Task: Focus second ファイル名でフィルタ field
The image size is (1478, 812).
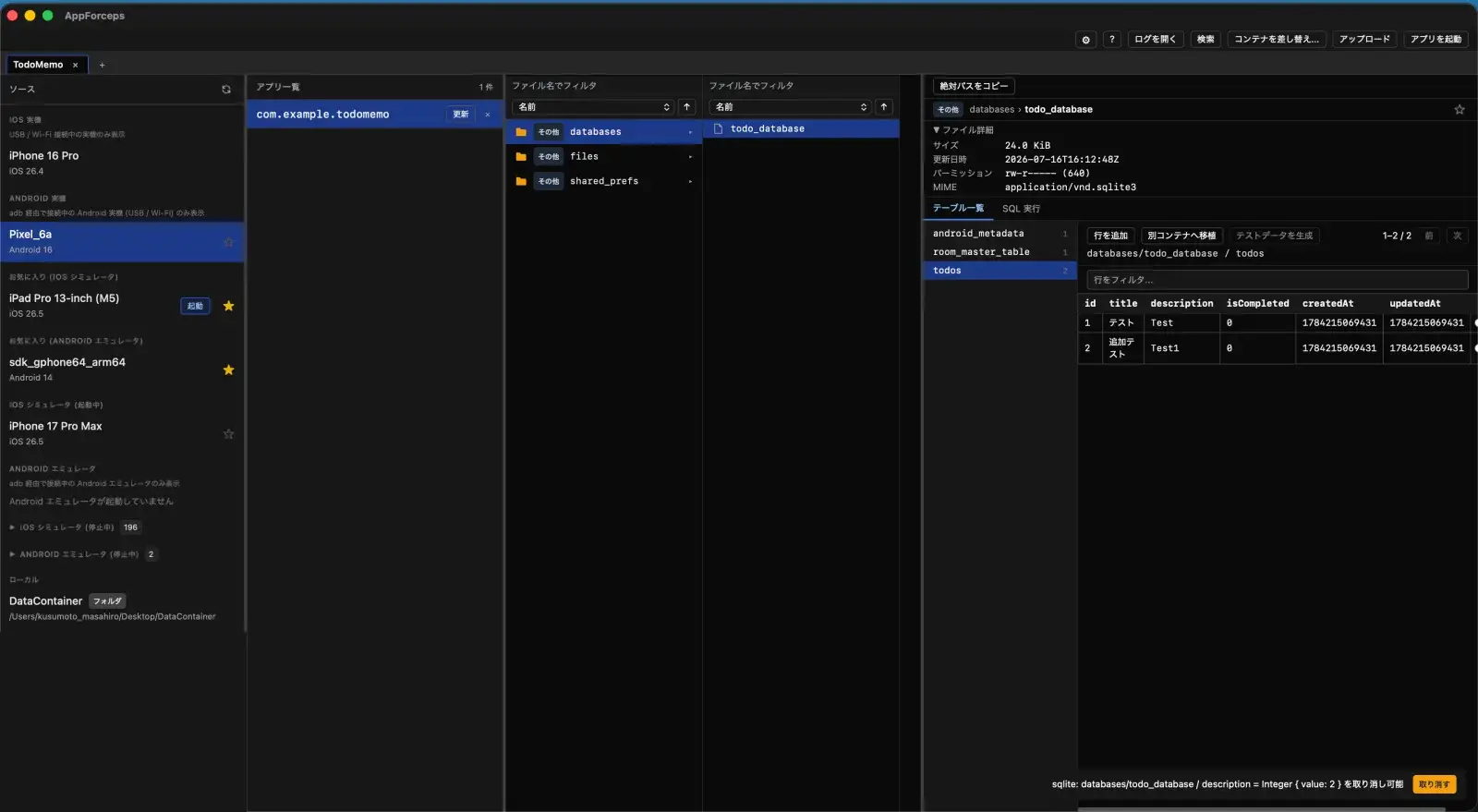Action: pyautogui.click(x=802, y=86)
